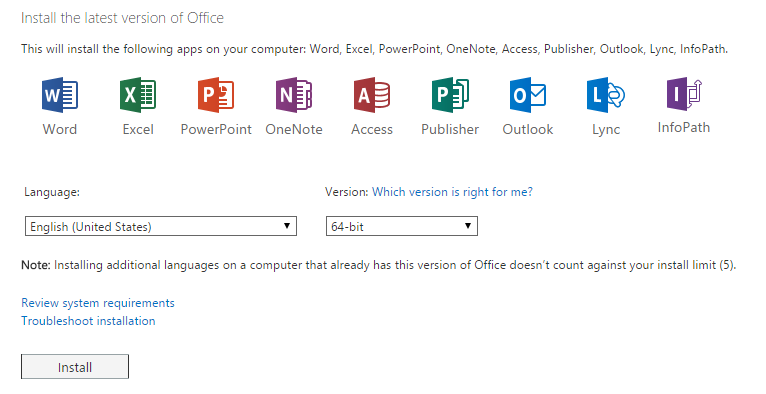Click the Access app icon
Image resolution: width=766 pixels, height=394 pixels.
coord(372,95)
